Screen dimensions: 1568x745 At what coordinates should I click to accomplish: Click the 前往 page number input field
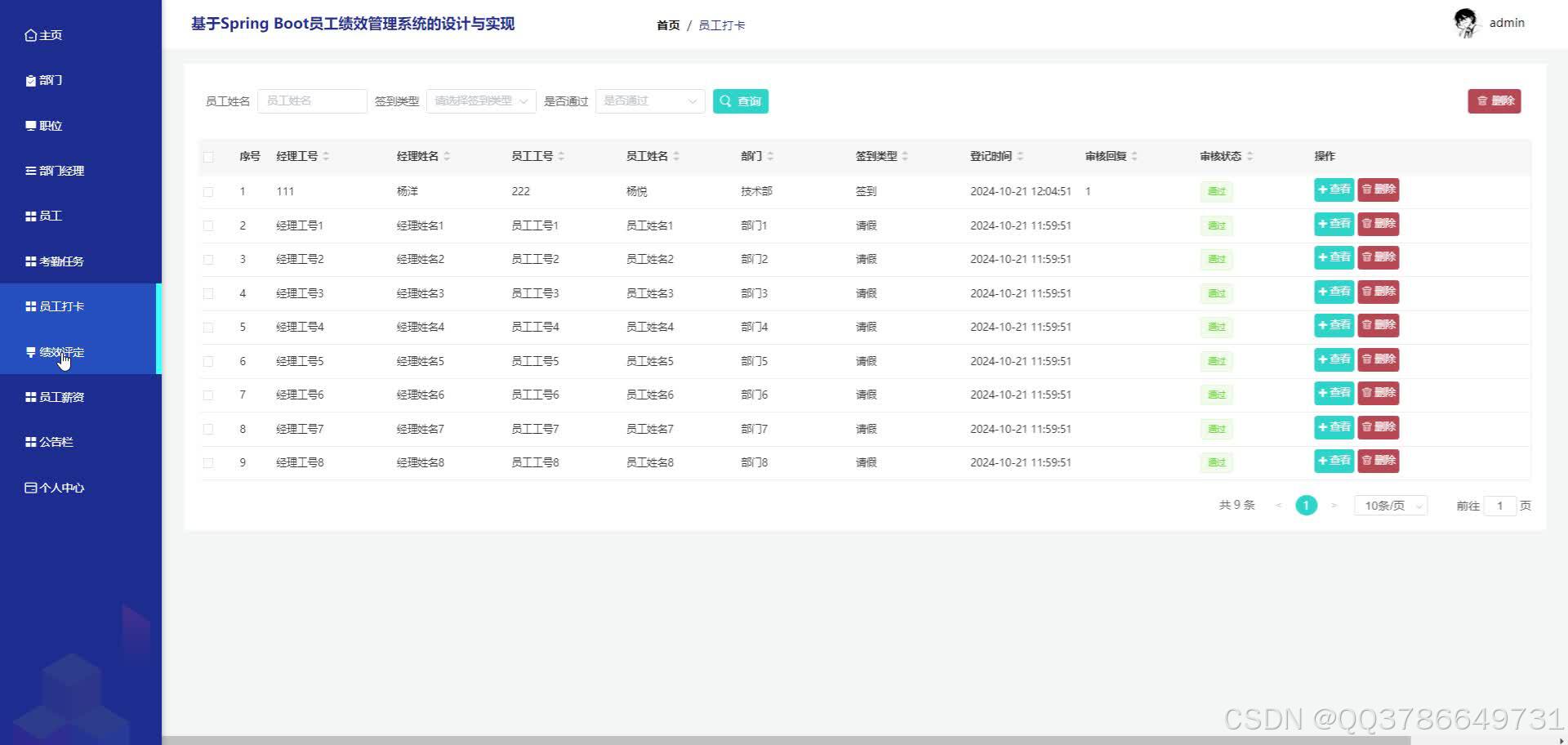(x=1500, y=505)
